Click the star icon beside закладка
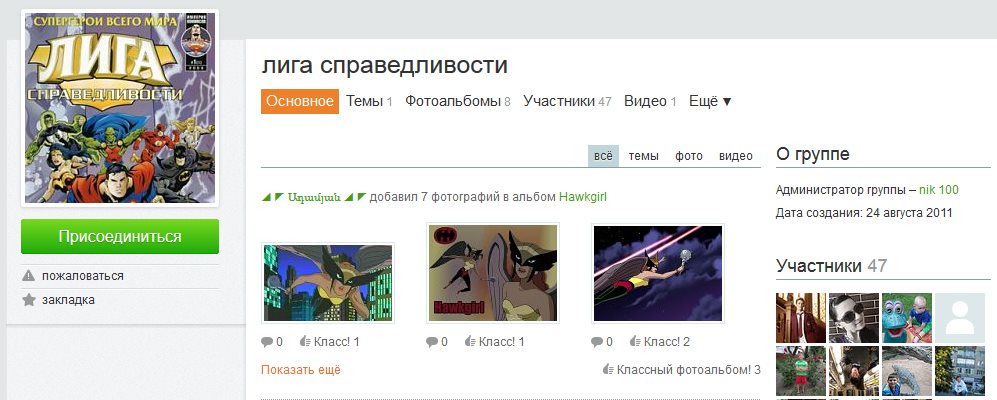 29,300
